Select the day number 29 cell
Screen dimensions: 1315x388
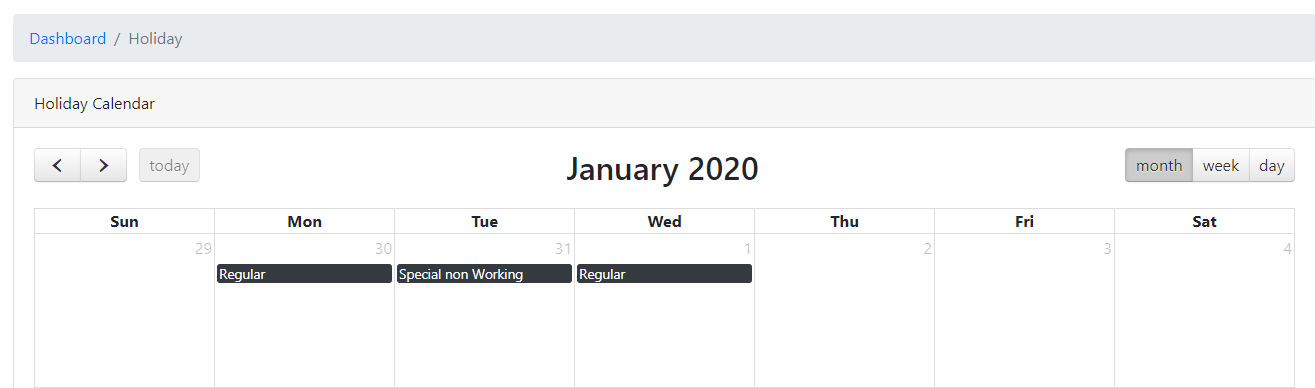pyautogui.click(x=203, y=248)
